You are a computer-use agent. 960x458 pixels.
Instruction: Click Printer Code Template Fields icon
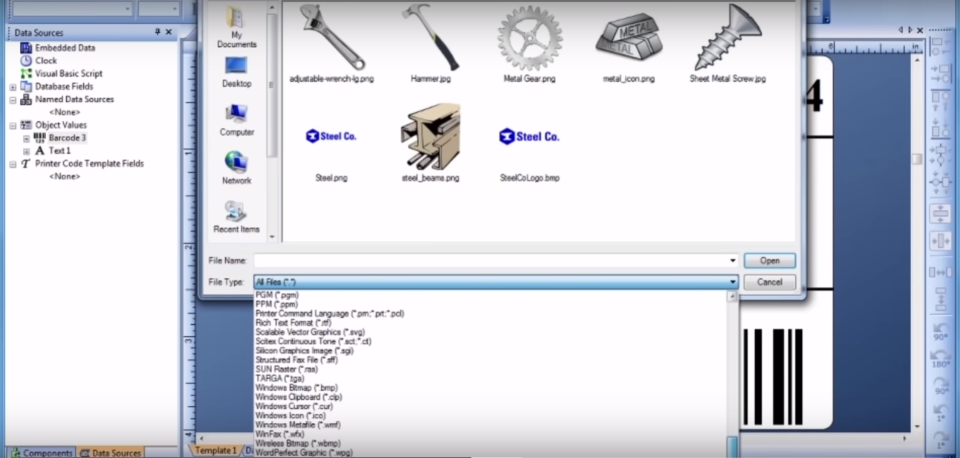[26, 163]
